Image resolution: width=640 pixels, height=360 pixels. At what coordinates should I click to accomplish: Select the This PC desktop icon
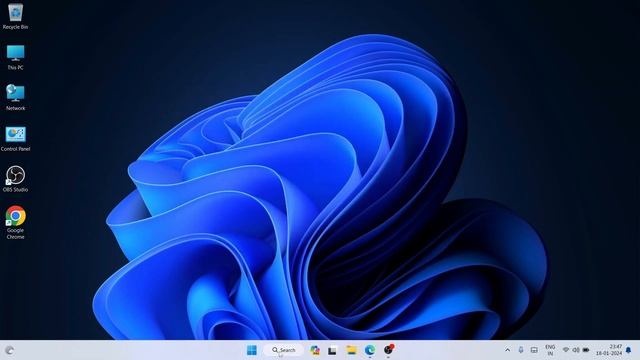pos(16,58)
